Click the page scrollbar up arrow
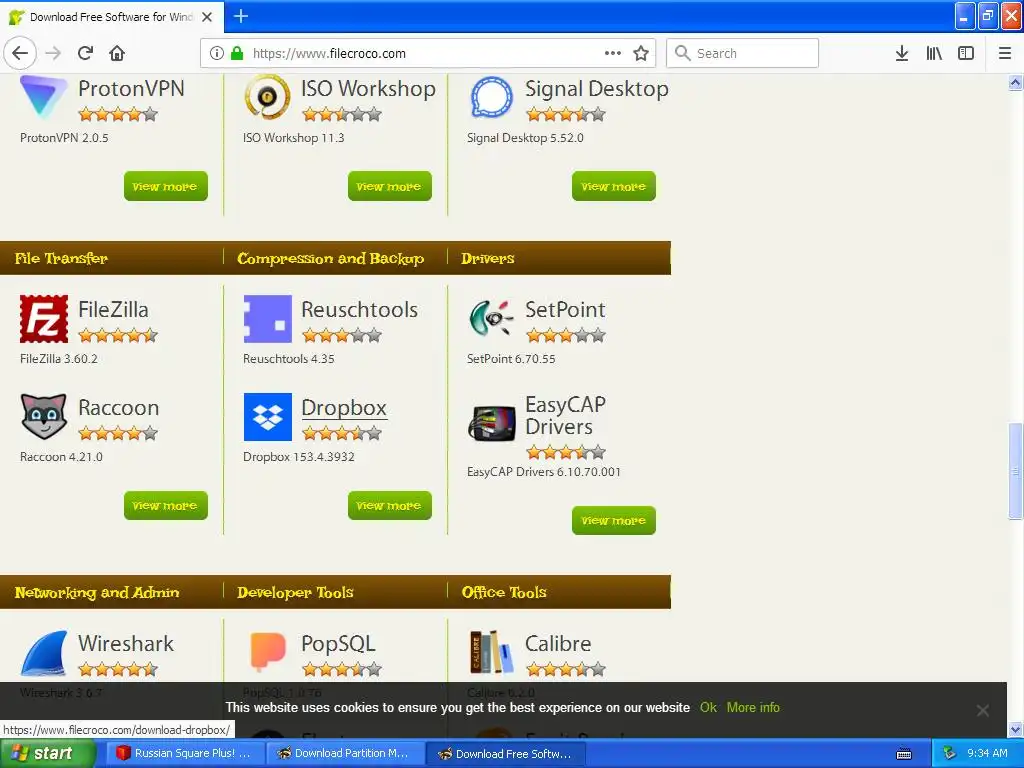The width and height of the screenshot is (1024, 768). click(x=1015, y=83)
